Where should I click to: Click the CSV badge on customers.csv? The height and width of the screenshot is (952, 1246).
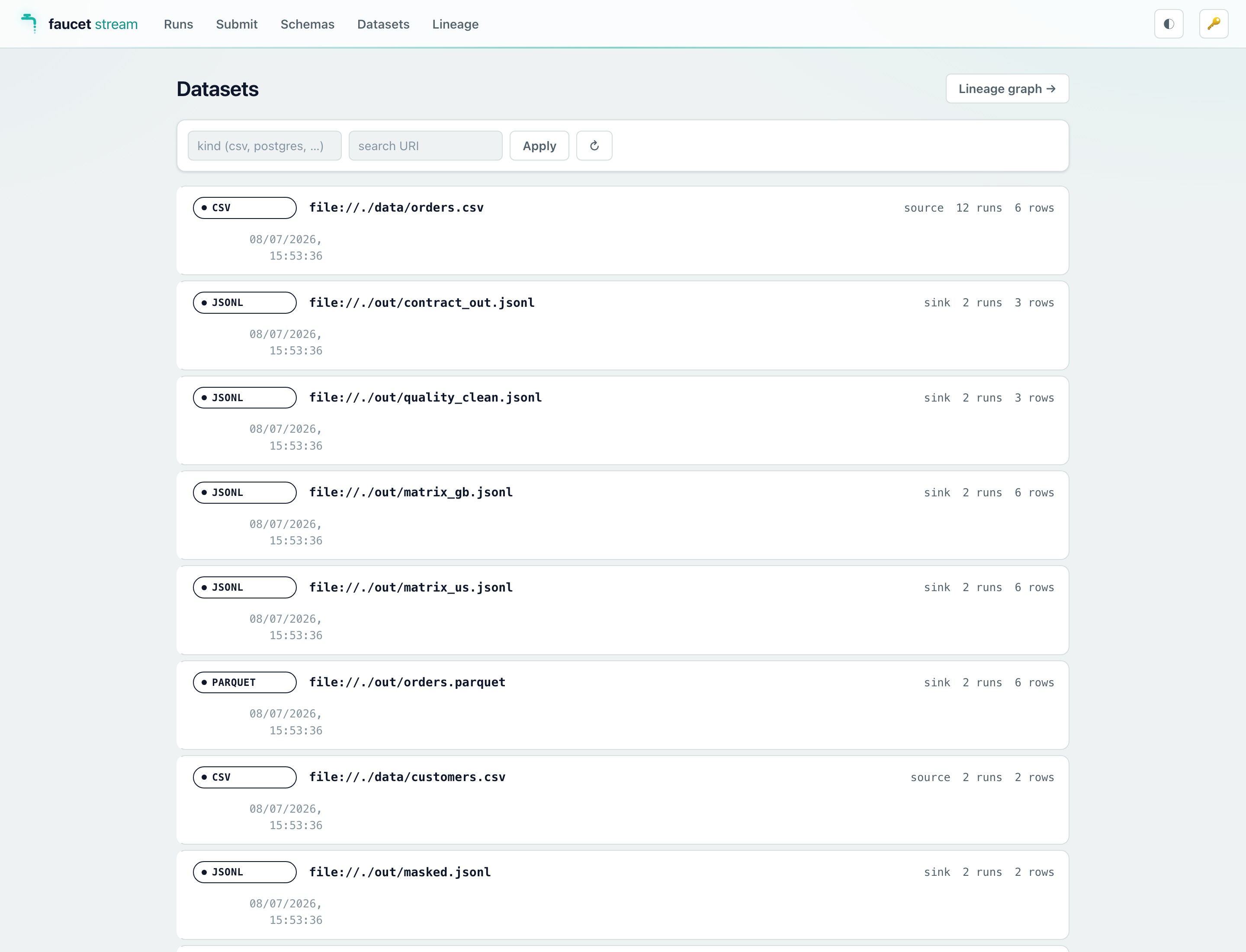[x=245, y=778]
